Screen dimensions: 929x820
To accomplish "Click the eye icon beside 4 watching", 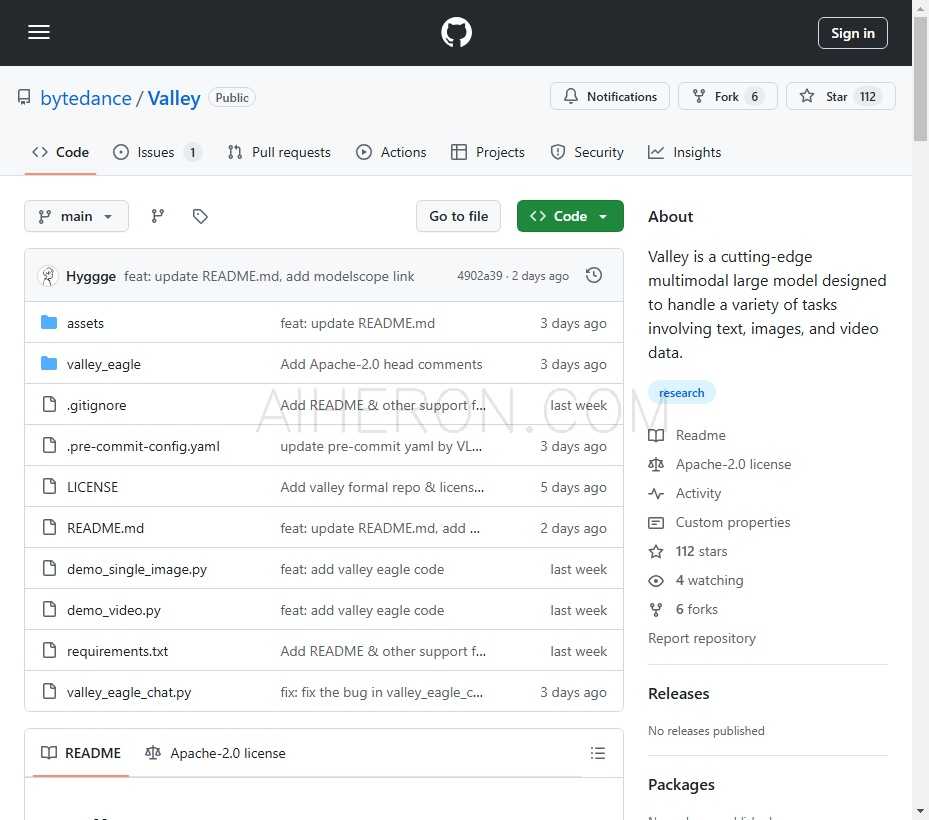I will point(656,581).
